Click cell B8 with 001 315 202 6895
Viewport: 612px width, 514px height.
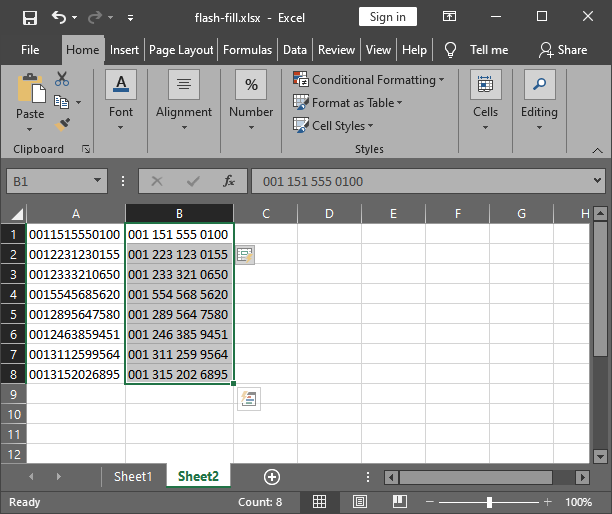tap(179, 374)
